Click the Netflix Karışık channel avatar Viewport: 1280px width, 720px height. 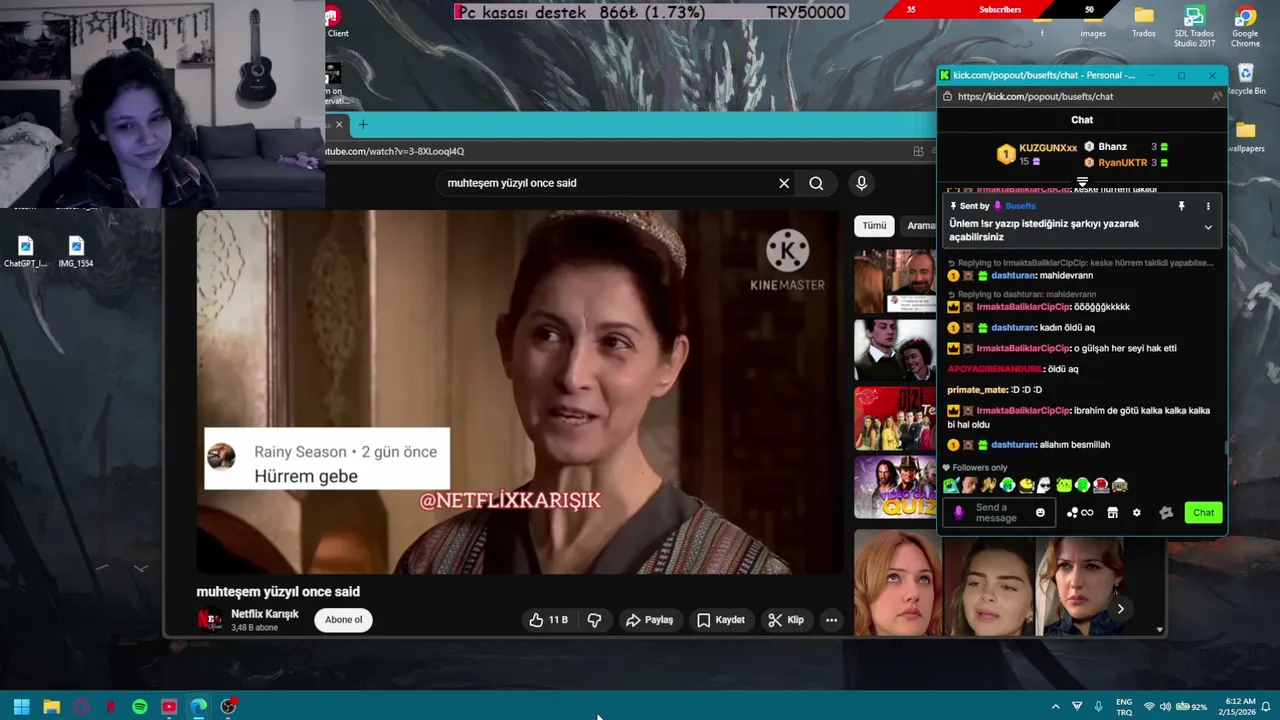[209, 620]
